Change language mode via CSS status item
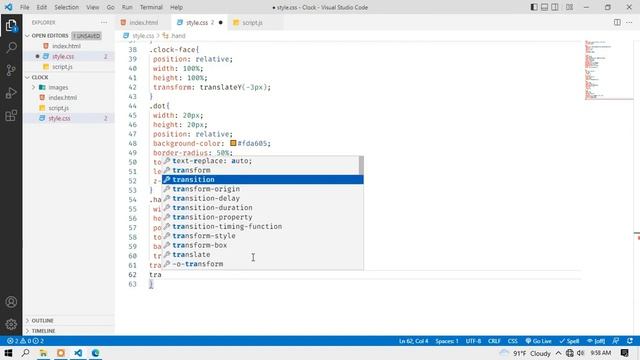Viewport: 640px width, 360px height. click(x=513, y=341)
